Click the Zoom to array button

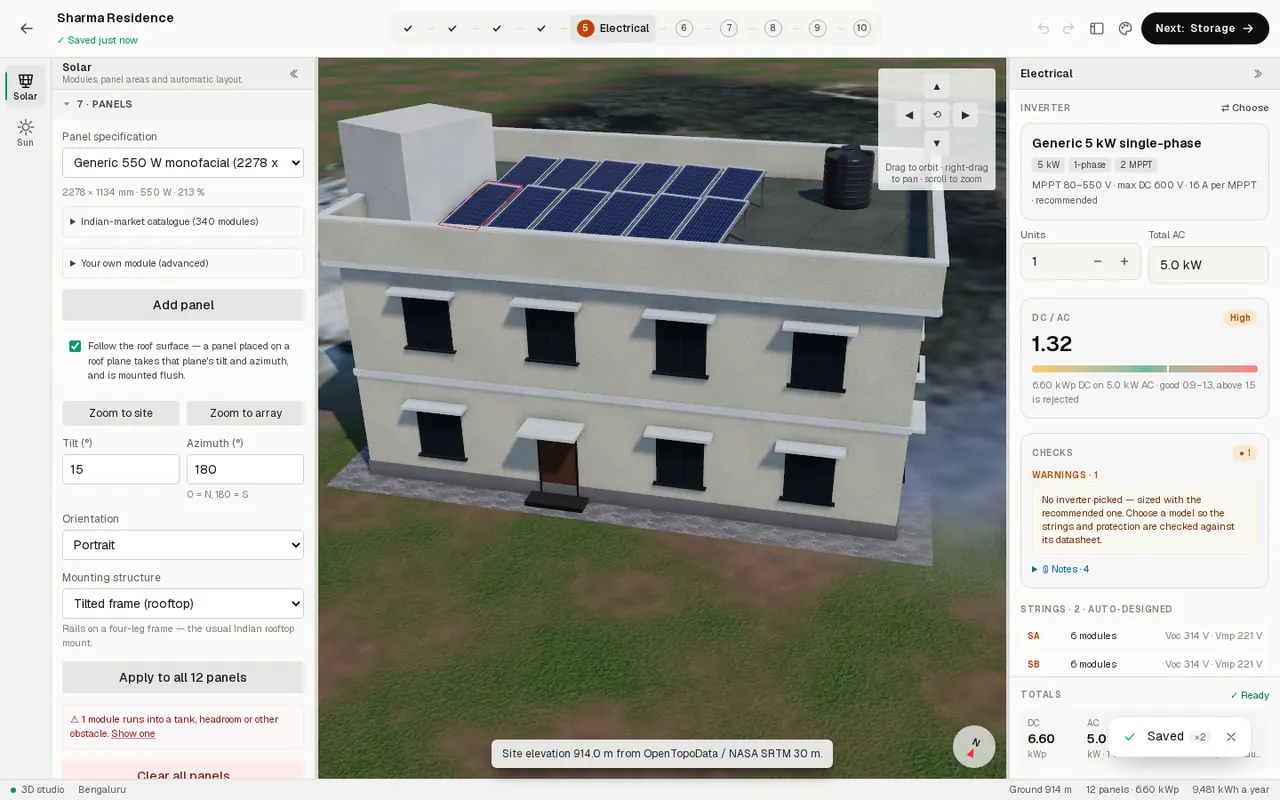click(245, 413)
